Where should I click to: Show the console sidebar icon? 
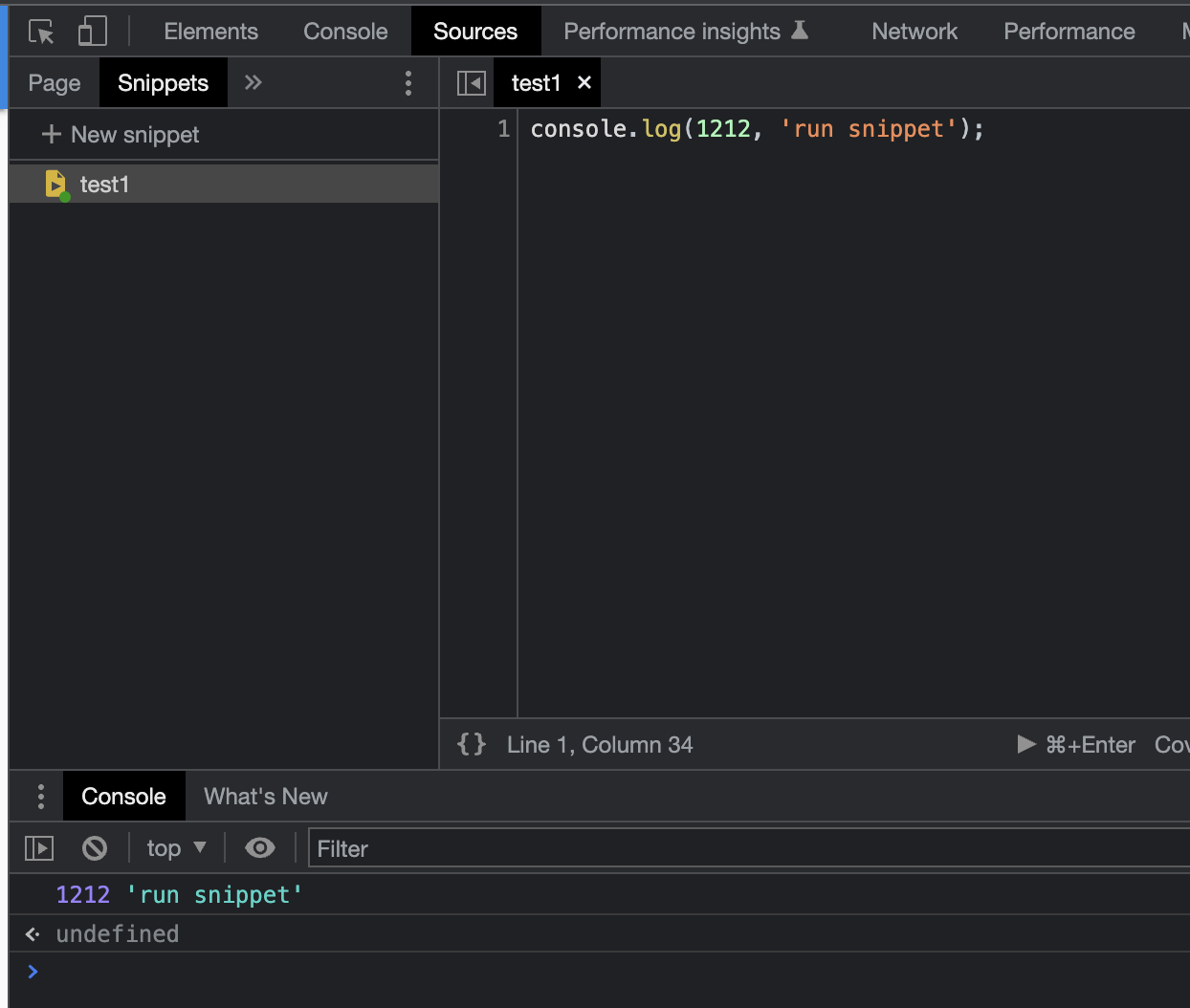(x=39, y=848)
